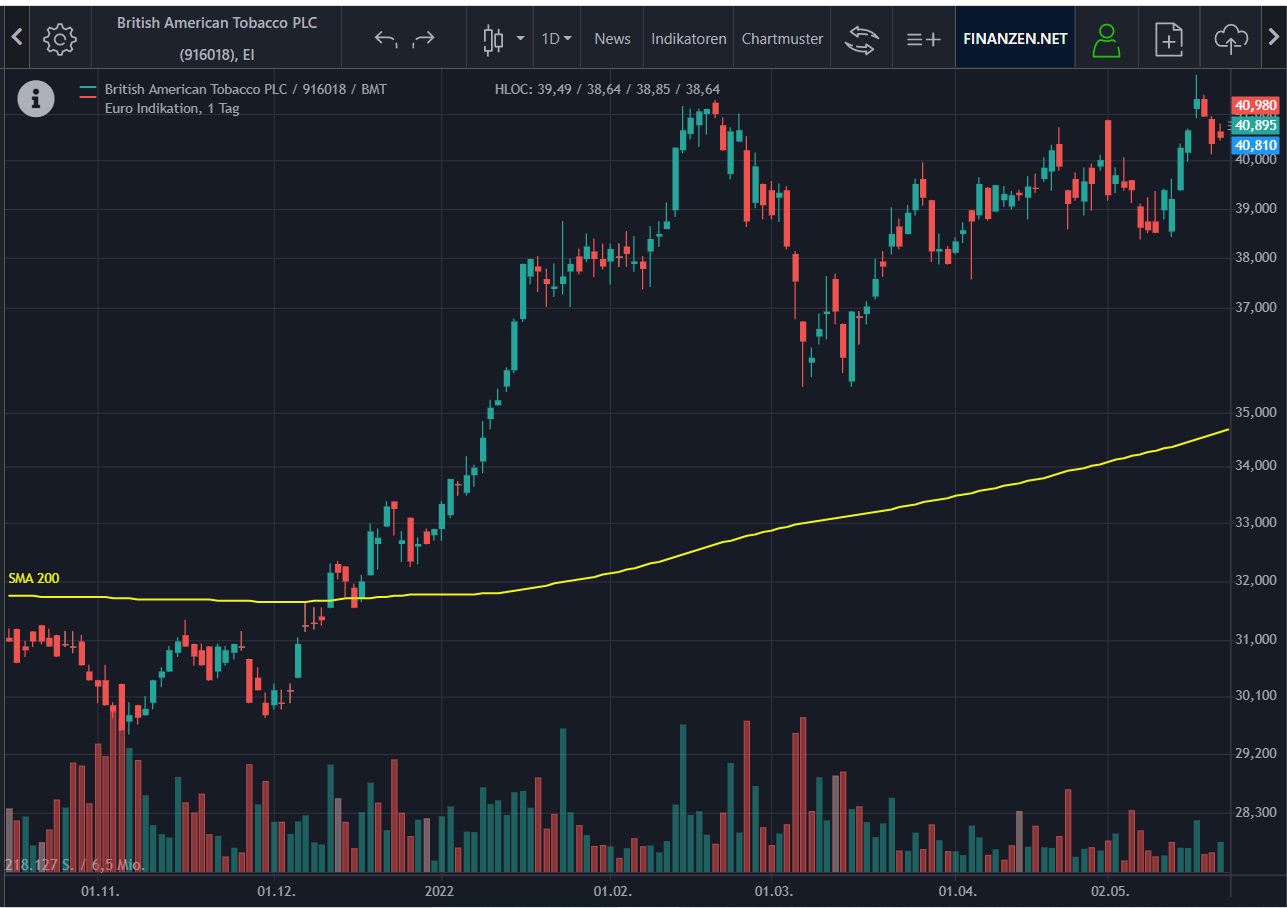Redo last chart action
Viewport: 1287px width, 908px height.
click(x=424, y=39)
